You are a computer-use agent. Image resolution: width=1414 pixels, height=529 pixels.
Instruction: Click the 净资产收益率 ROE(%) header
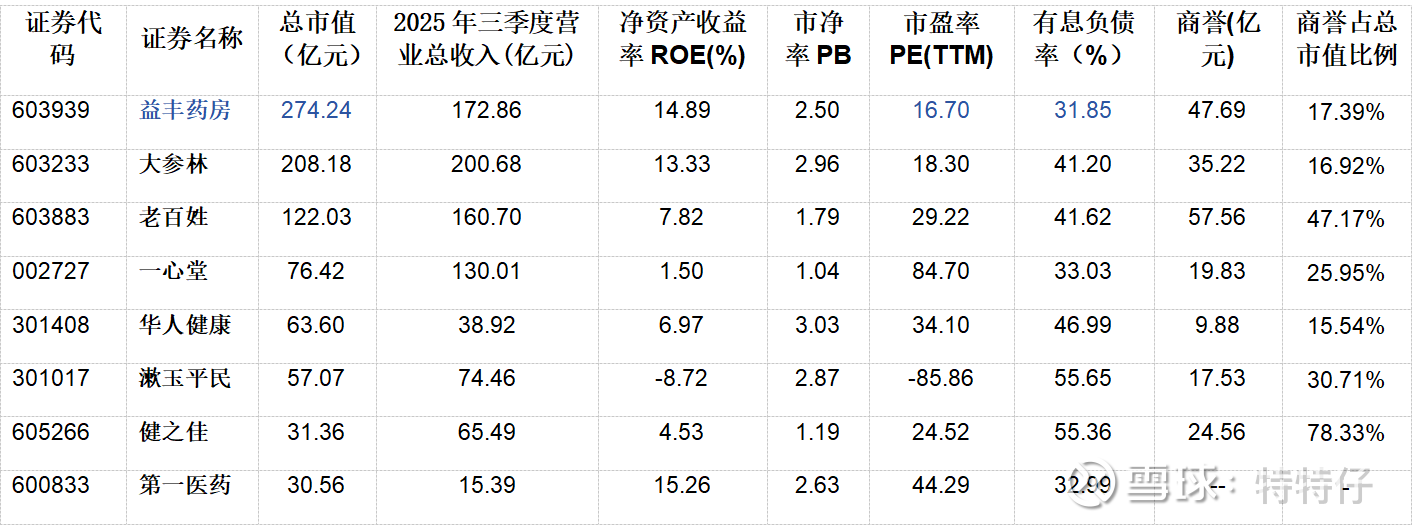(x=683, y=38)
